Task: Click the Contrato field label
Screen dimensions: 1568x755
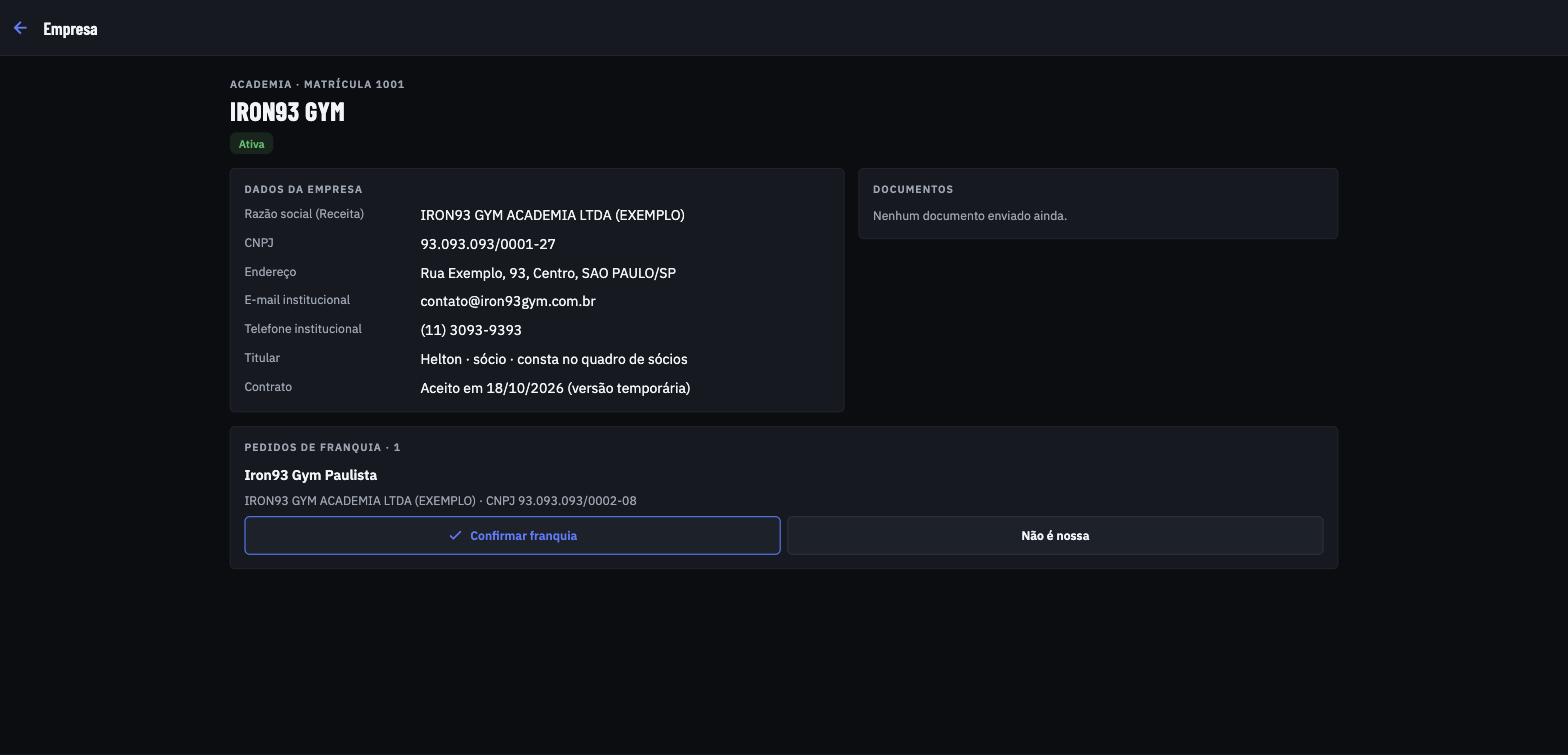Action: [x=268, y=387]
